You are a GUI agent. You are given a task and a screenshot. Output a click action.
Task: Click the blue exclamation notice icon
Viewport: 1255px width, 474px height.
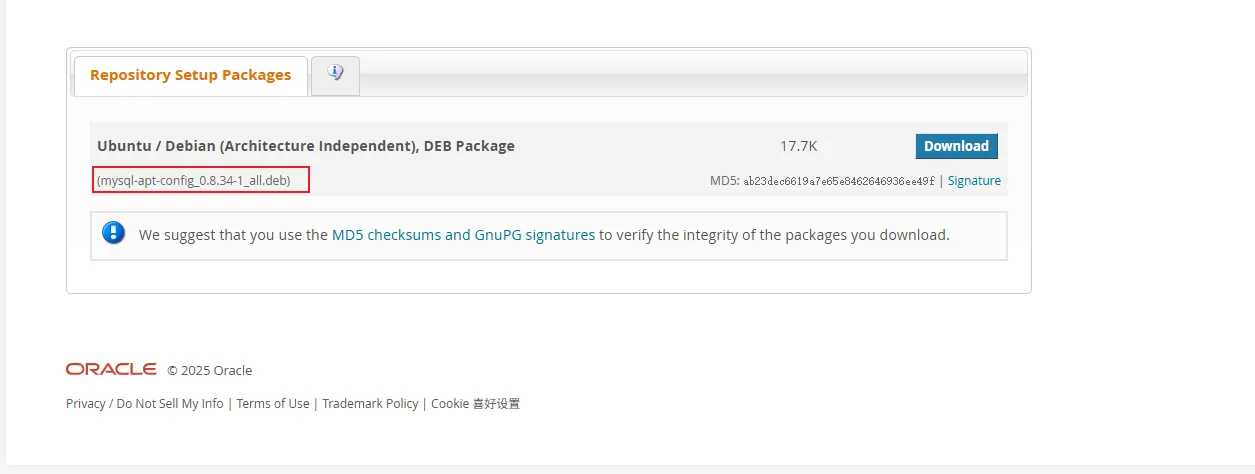[114, 234]
